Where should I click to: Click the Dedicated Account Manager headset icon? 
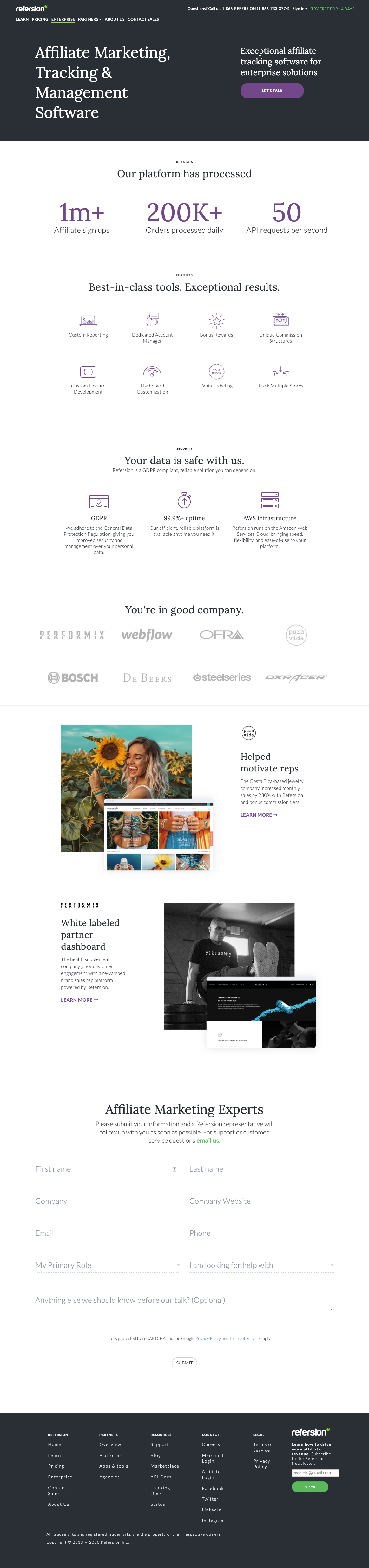click(x=152, y=320)
